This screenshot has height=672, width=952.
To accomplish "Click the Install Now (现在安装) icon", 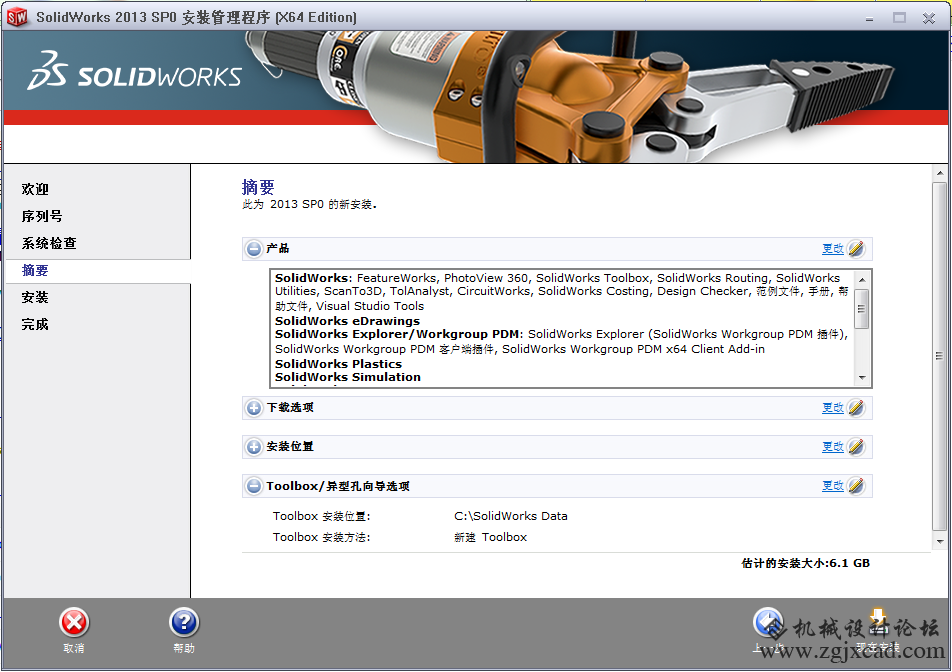I will 878,623.
